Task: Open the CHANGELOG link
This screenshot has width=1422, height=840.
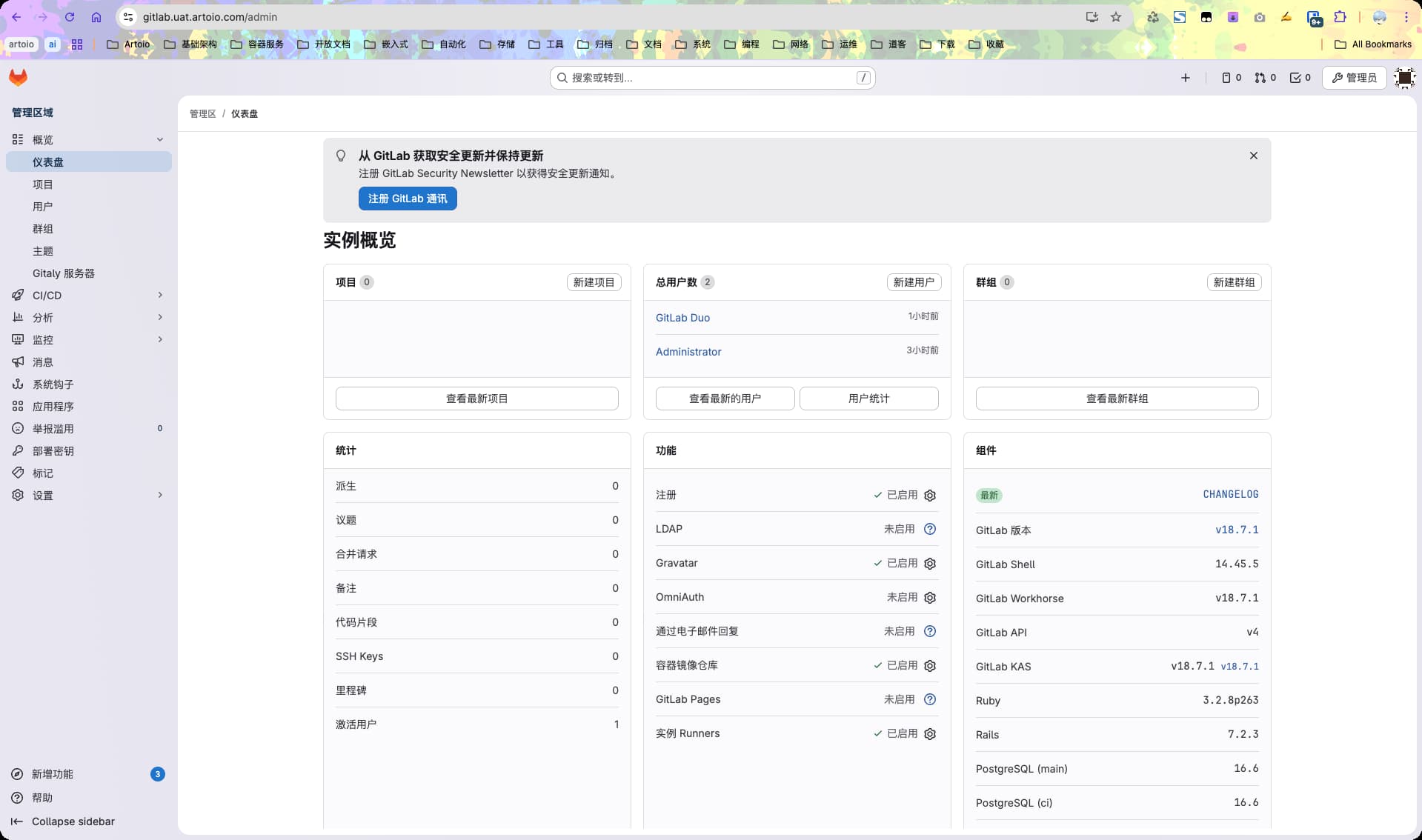Action: [x=1230, y=495]
